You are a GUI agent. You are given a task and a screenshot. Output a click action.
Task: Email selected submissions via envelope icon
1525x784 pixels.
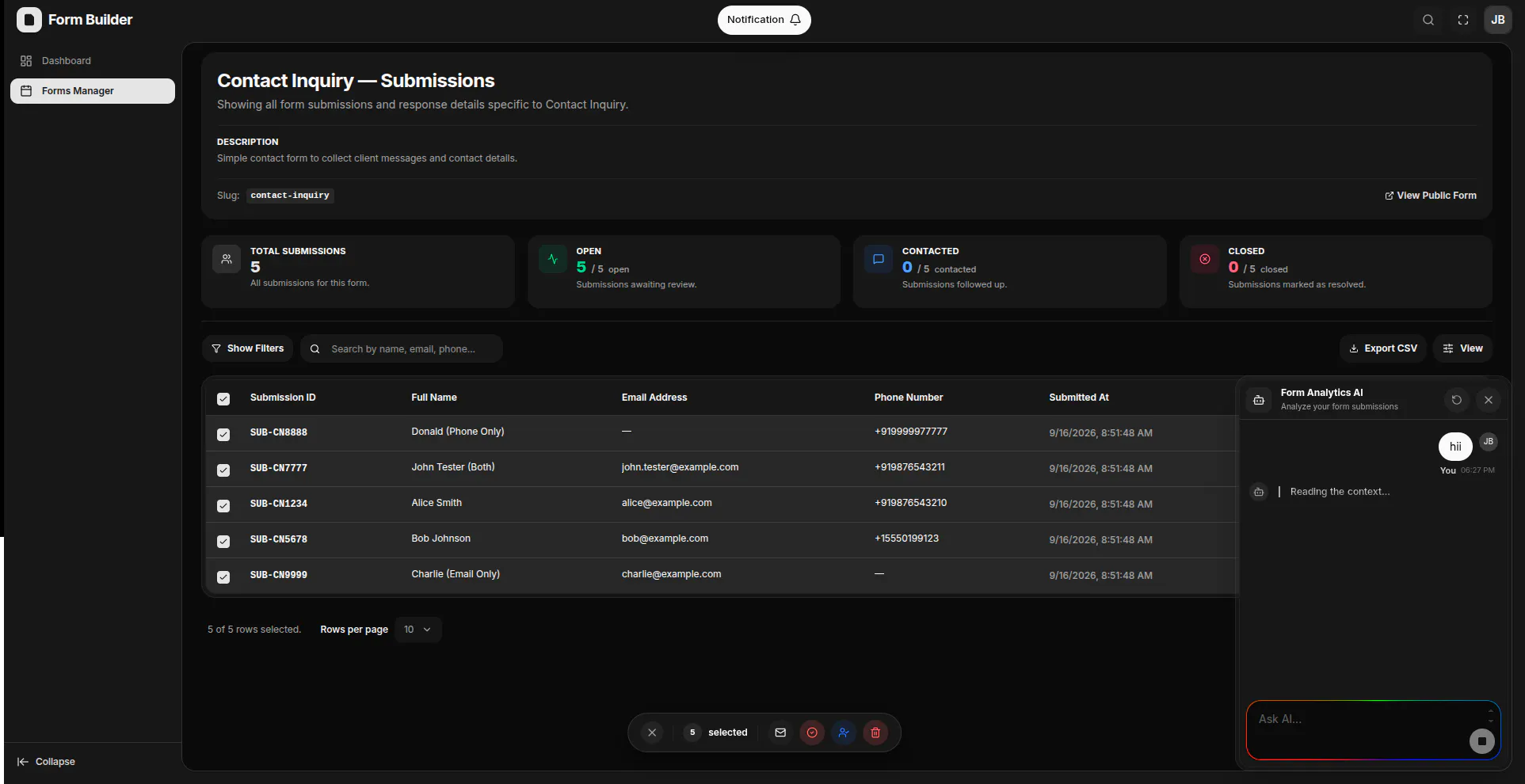pos(780,733)
